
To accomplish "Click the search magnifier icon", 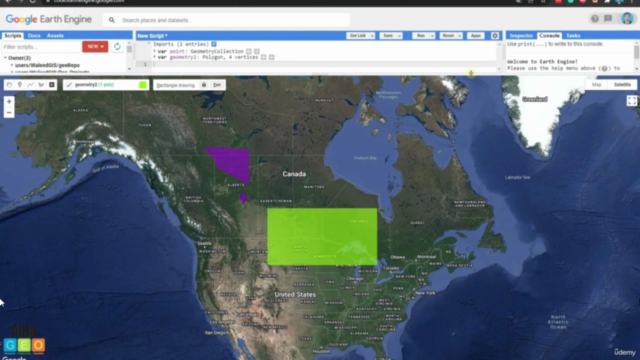I will tap(111, 20).
